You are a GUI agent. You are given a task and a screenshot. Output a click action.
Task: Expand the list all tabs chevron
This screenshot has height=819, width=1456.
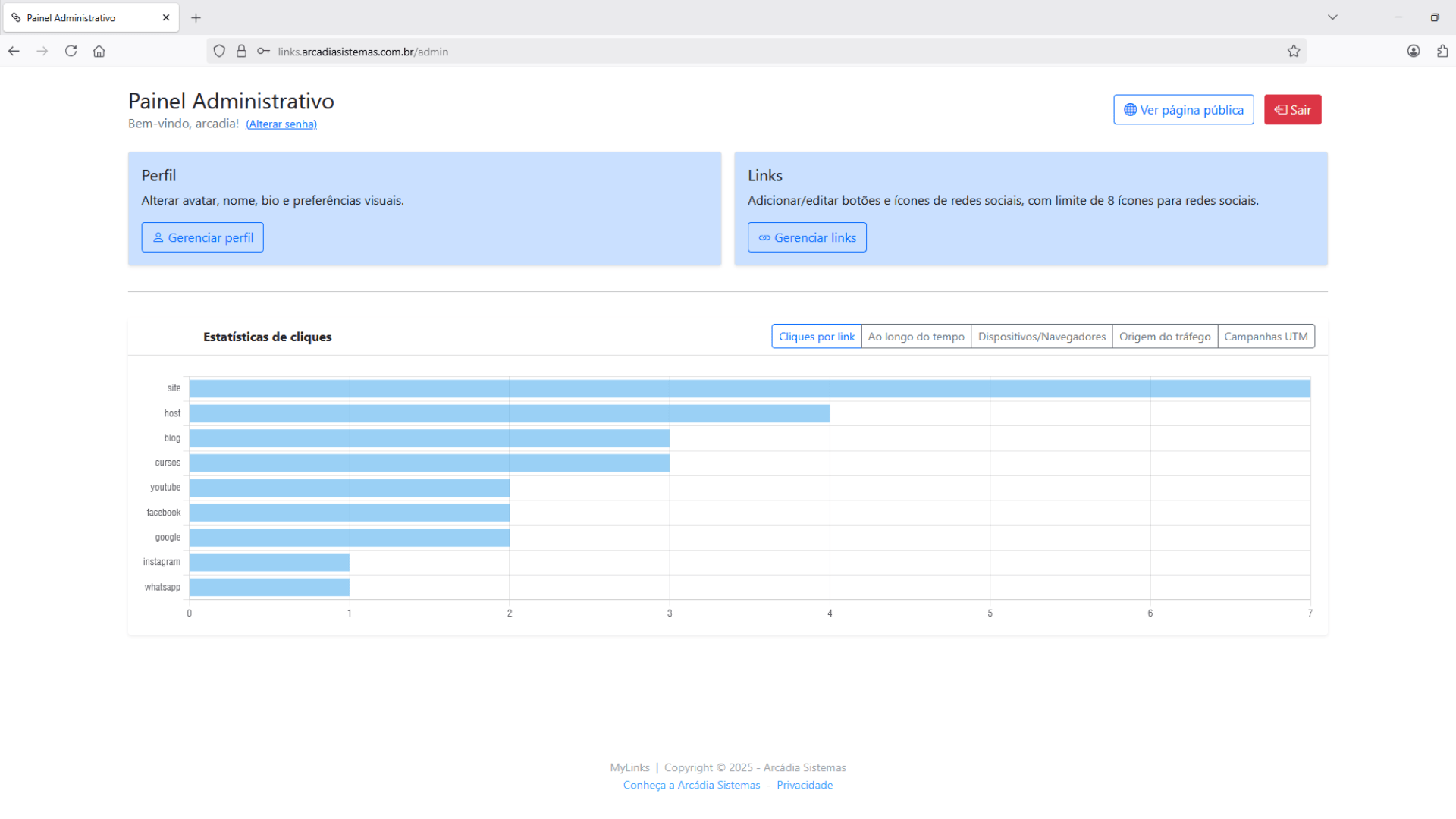(x=1332, y=17)
